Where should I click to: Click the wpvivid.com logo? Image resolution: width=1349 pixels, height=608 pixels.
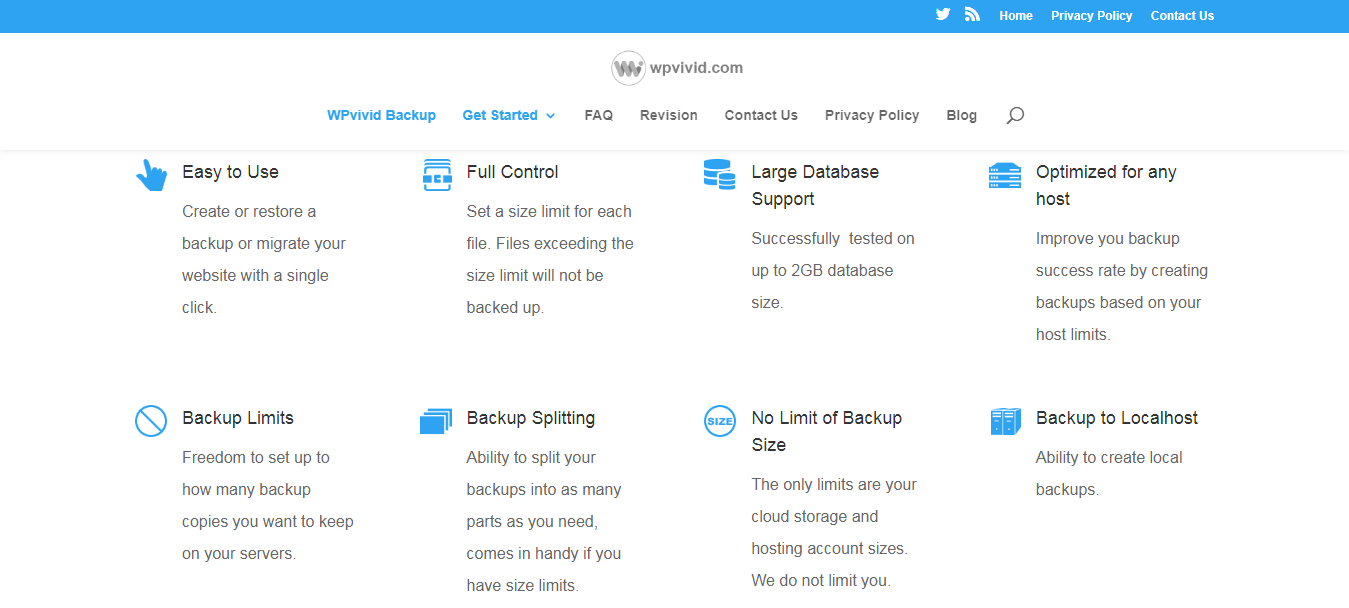[x=677, y=68]
